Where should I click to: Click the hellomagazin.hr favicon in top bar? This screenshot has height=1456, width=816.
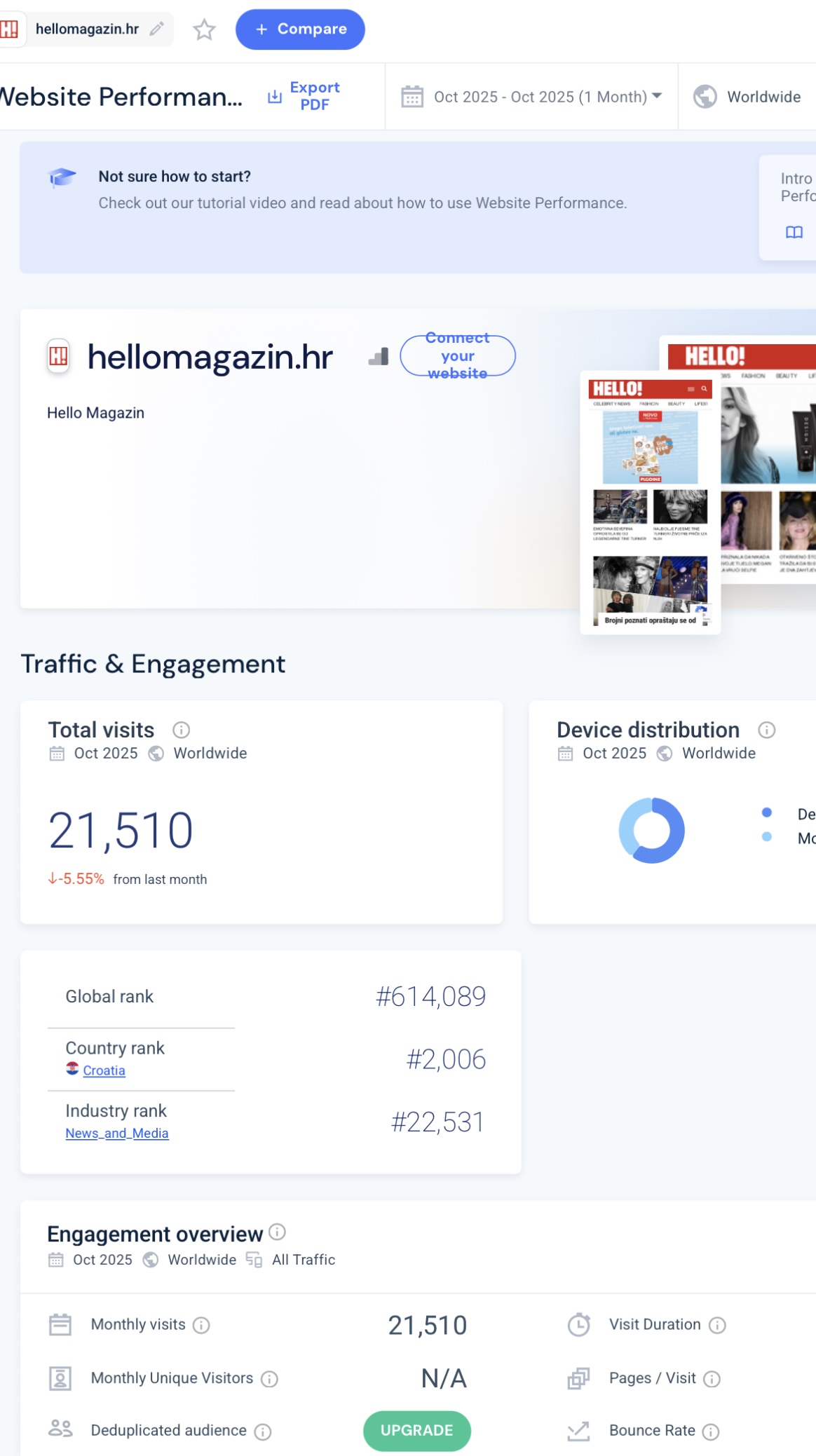pos(9,29)
